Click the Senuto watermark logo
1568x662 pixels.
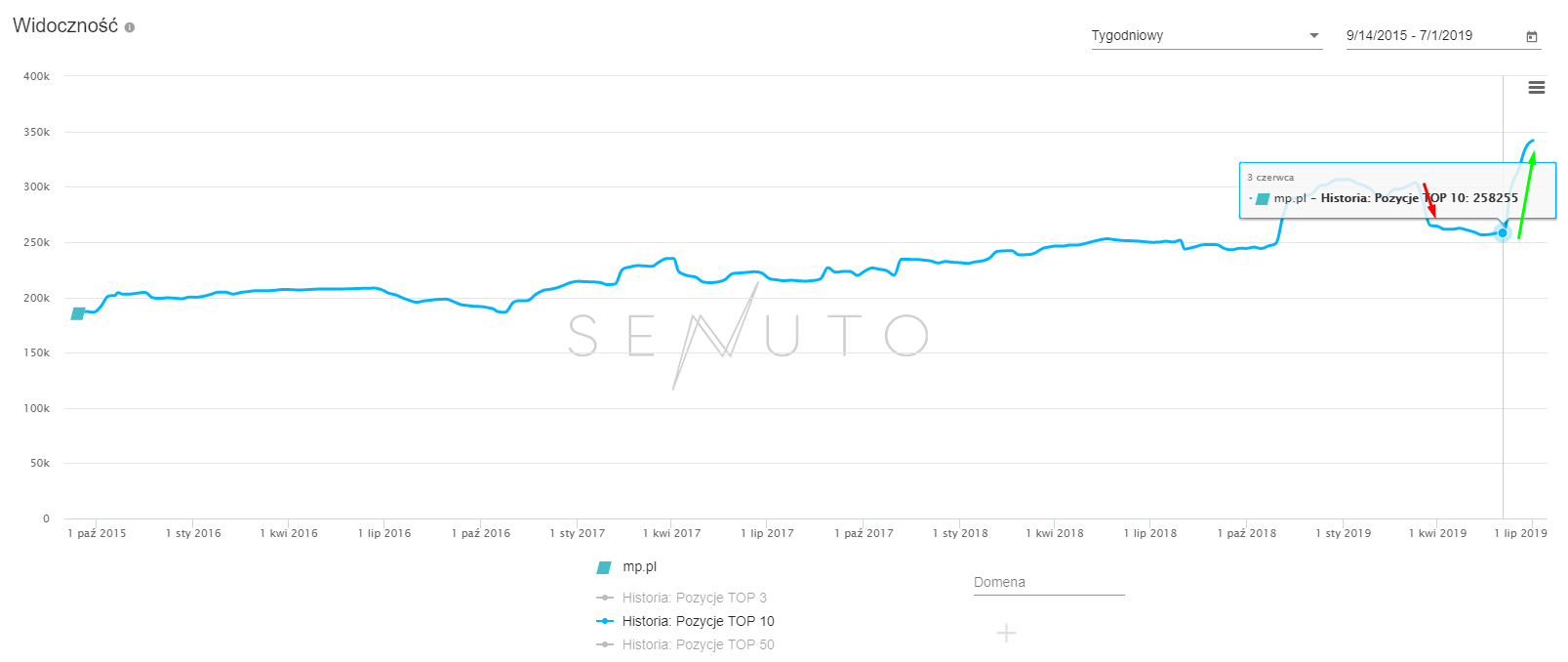pos(747,335)
